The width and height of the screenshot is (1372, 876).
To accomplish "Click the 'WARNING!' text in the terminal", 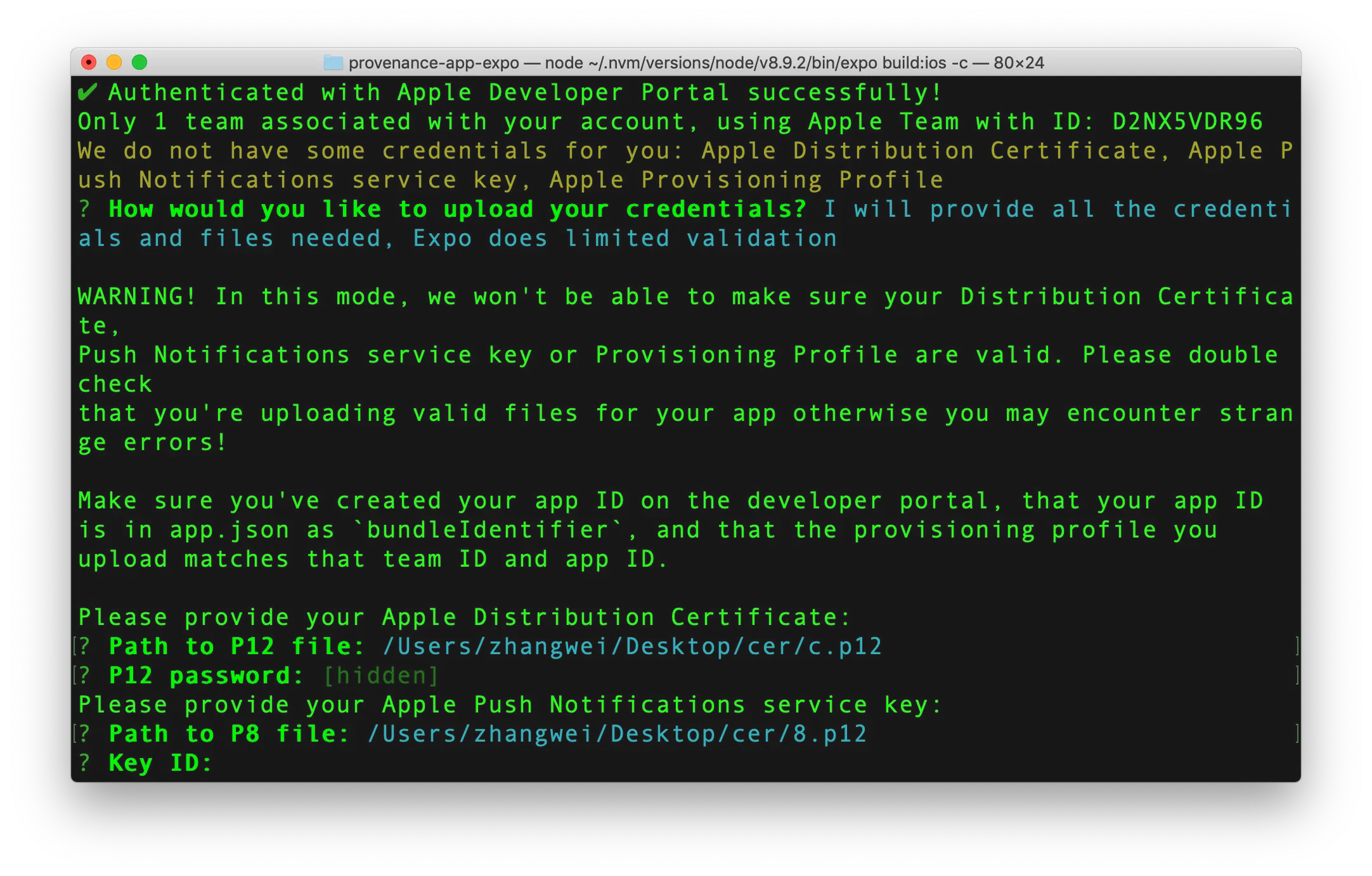I will [x=137, y=297].
